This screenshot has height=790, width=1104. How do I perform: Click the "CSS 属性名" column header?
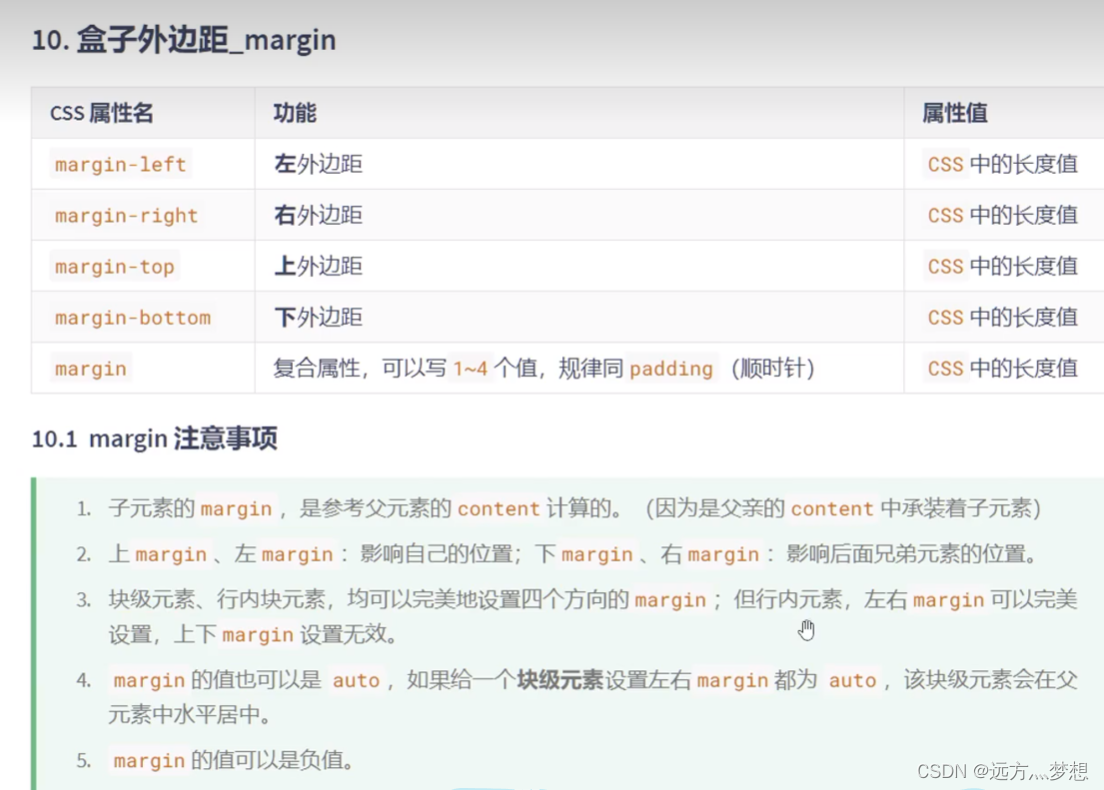[x=101, y=113]
